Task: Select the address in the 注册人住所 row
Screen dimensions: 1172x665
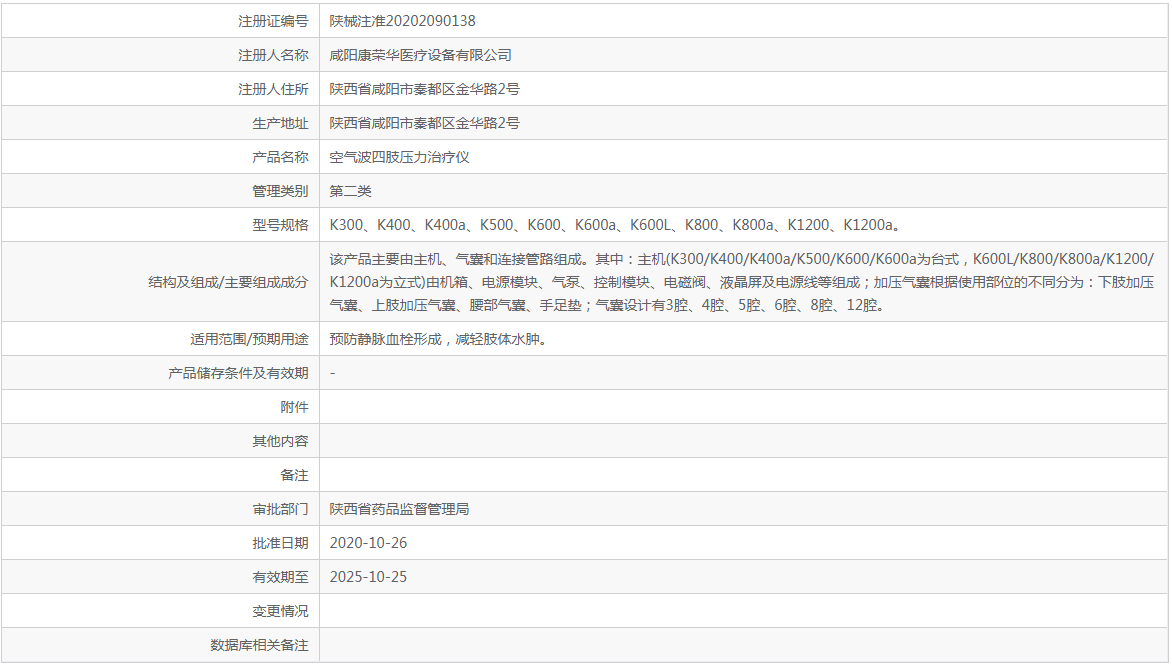Action: pyautogui.click(x=425, y=89)
